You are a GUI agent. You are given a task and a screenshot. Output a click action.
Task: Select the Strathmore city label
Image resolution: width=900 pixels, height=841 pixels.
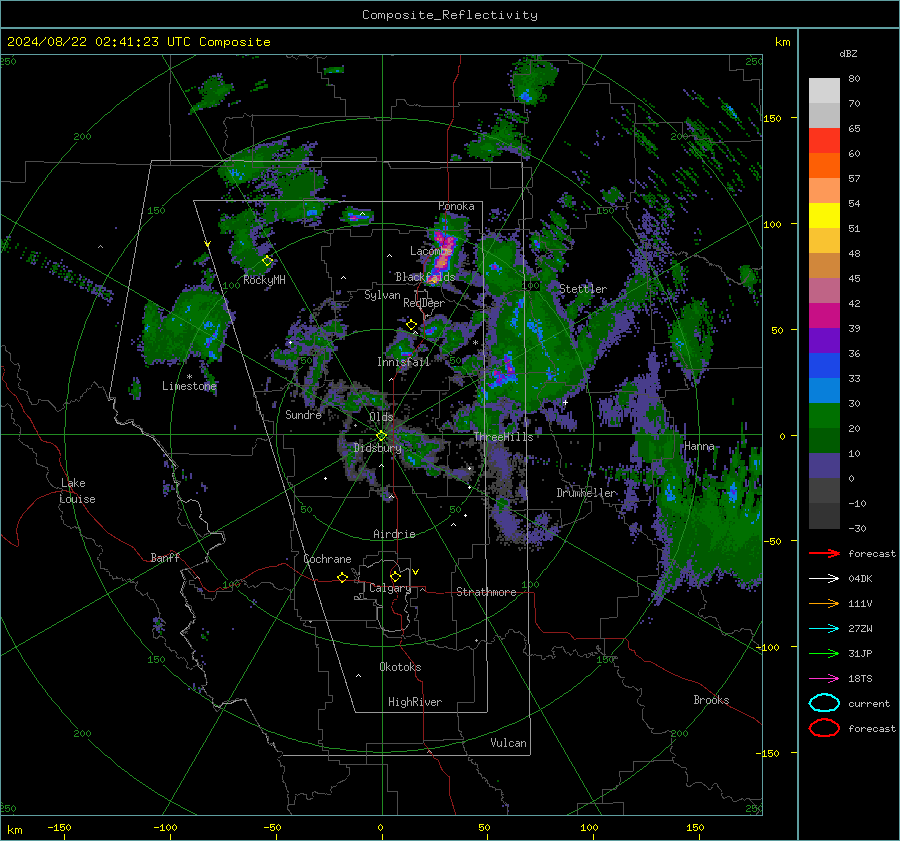click(486, 592)
